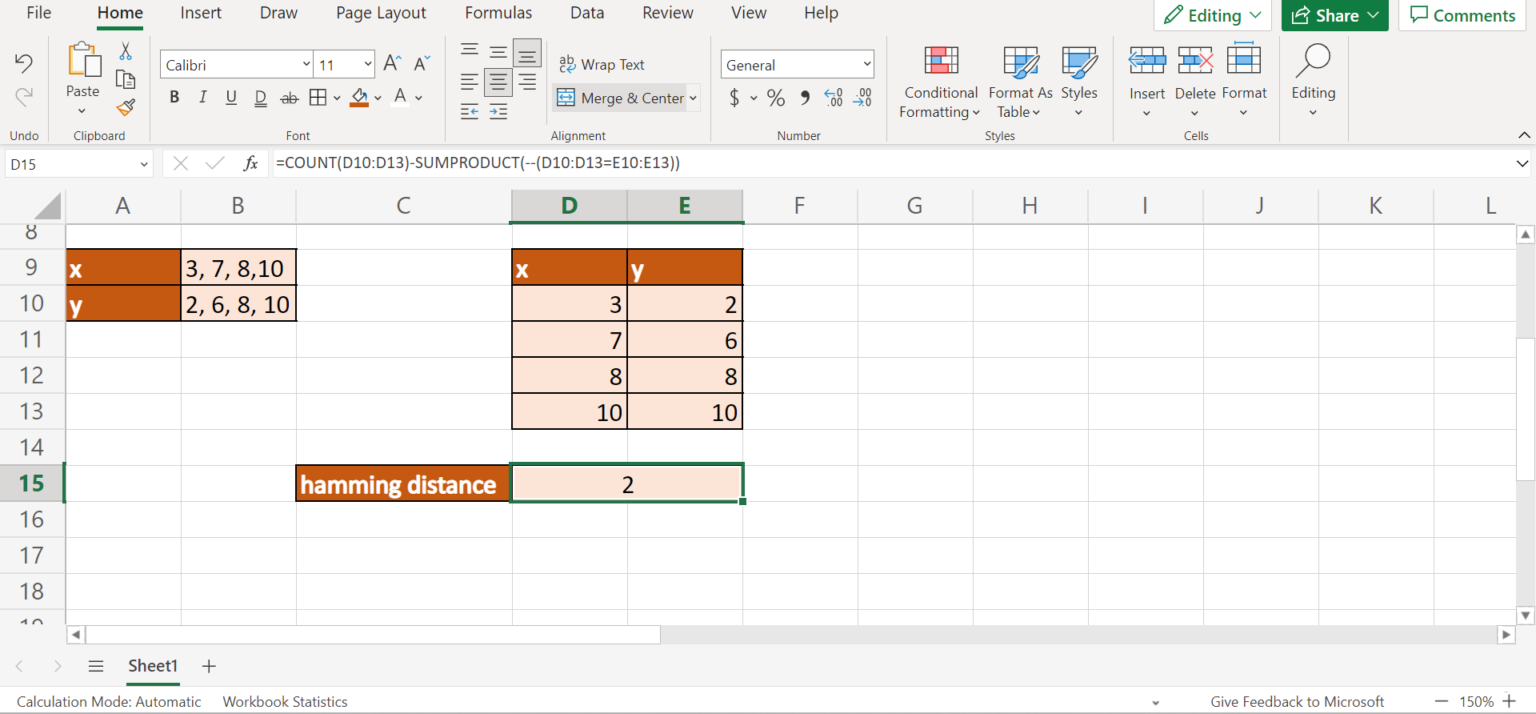Toggle italic formatting
Viewport: 1536px width, 714px height.
[202, 96]
